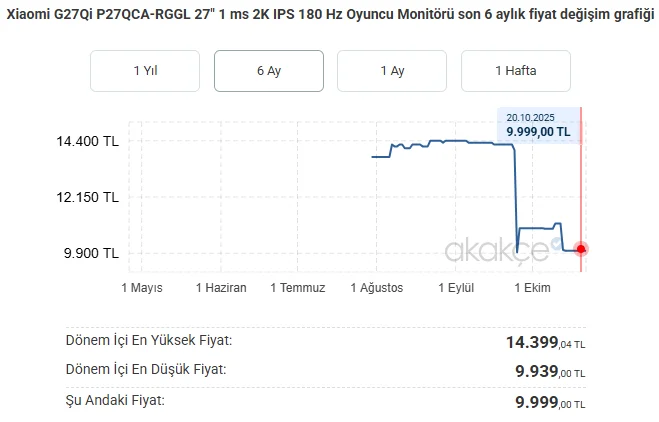Click the 1 Ekim axis label

pos(532,288)
